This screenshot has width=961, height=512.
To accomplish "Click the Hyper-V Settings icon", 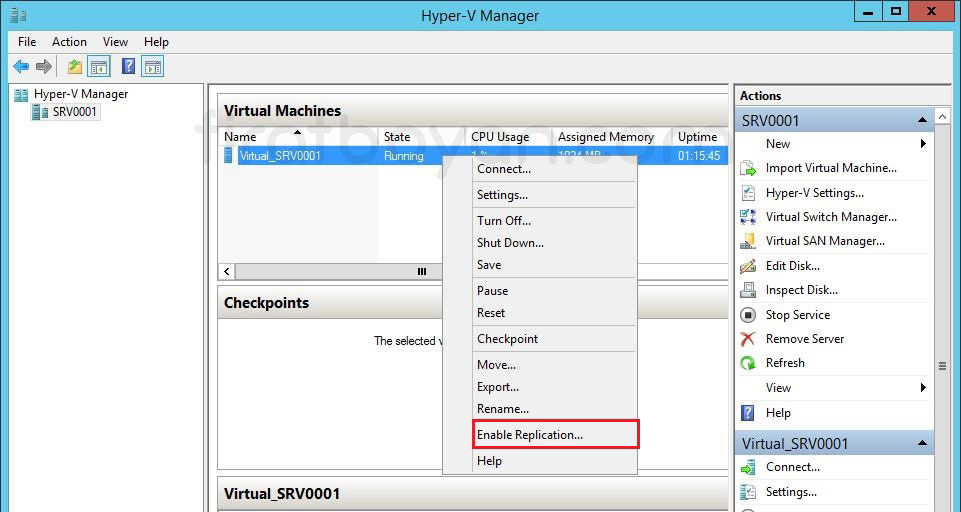I will (748, 193).
